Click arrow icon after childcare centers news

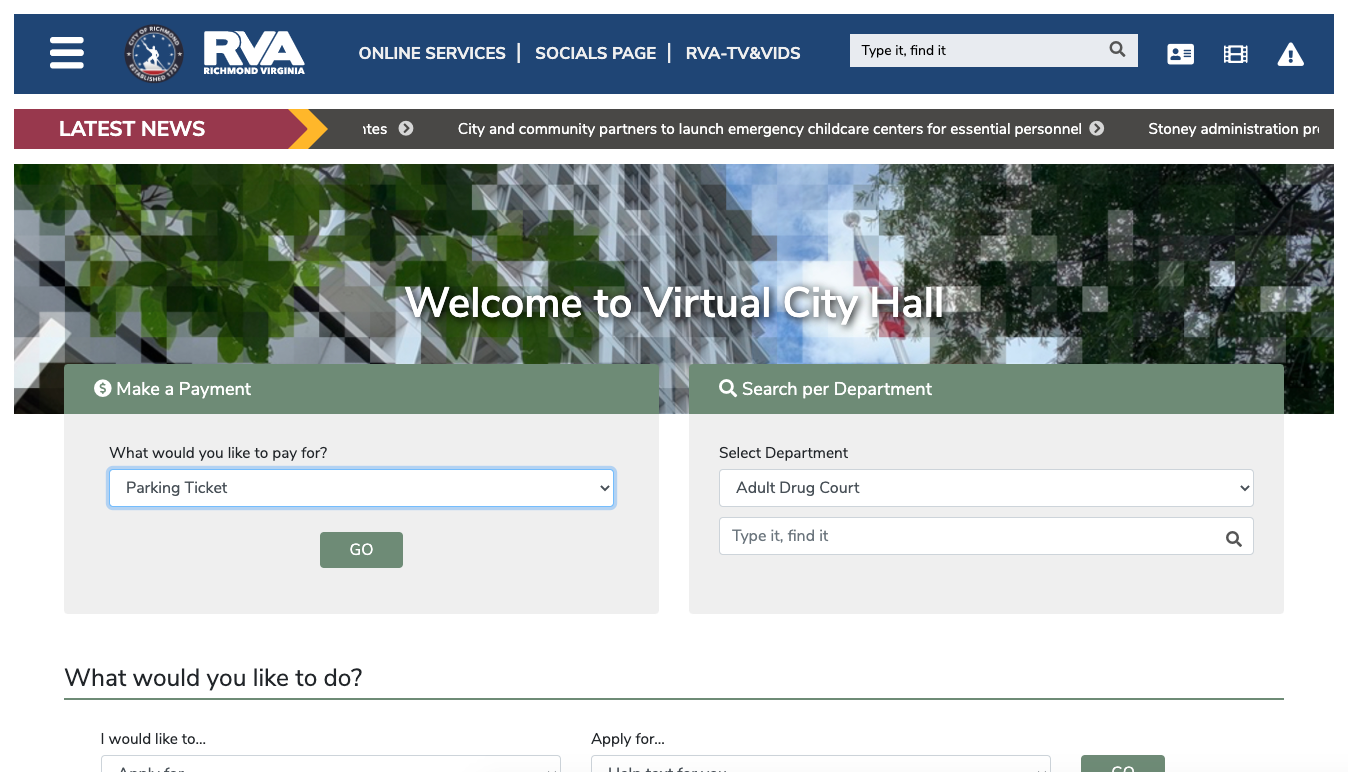coord(1097,129)
